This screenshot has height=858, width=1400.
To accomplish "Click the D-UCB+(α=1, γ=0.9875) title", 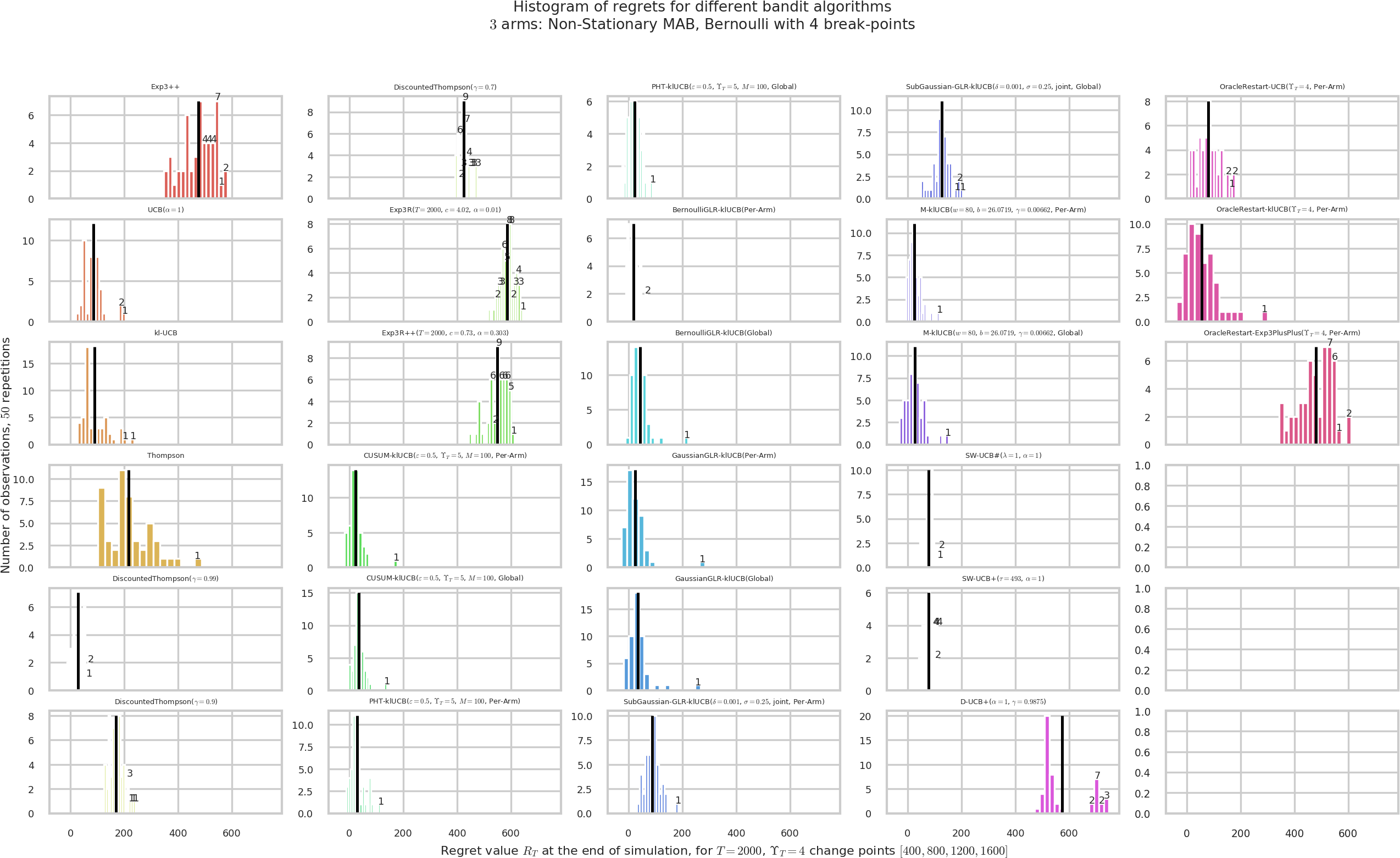I will 1003,701.
